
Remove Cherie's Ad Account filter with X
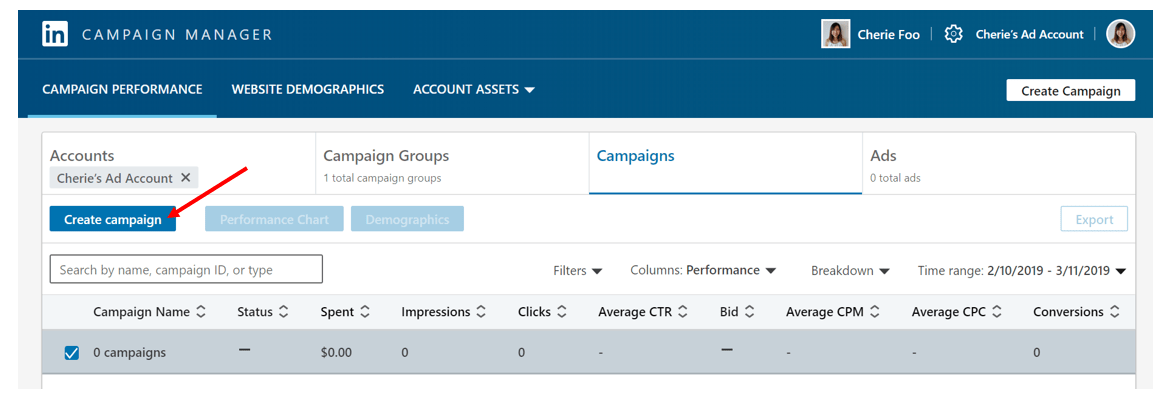click(x=186, y=178)
